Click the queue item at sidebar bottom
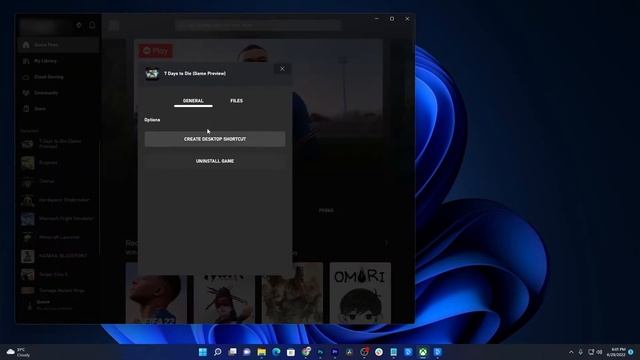This screenshot has width=640, height=360. (58, 305)
